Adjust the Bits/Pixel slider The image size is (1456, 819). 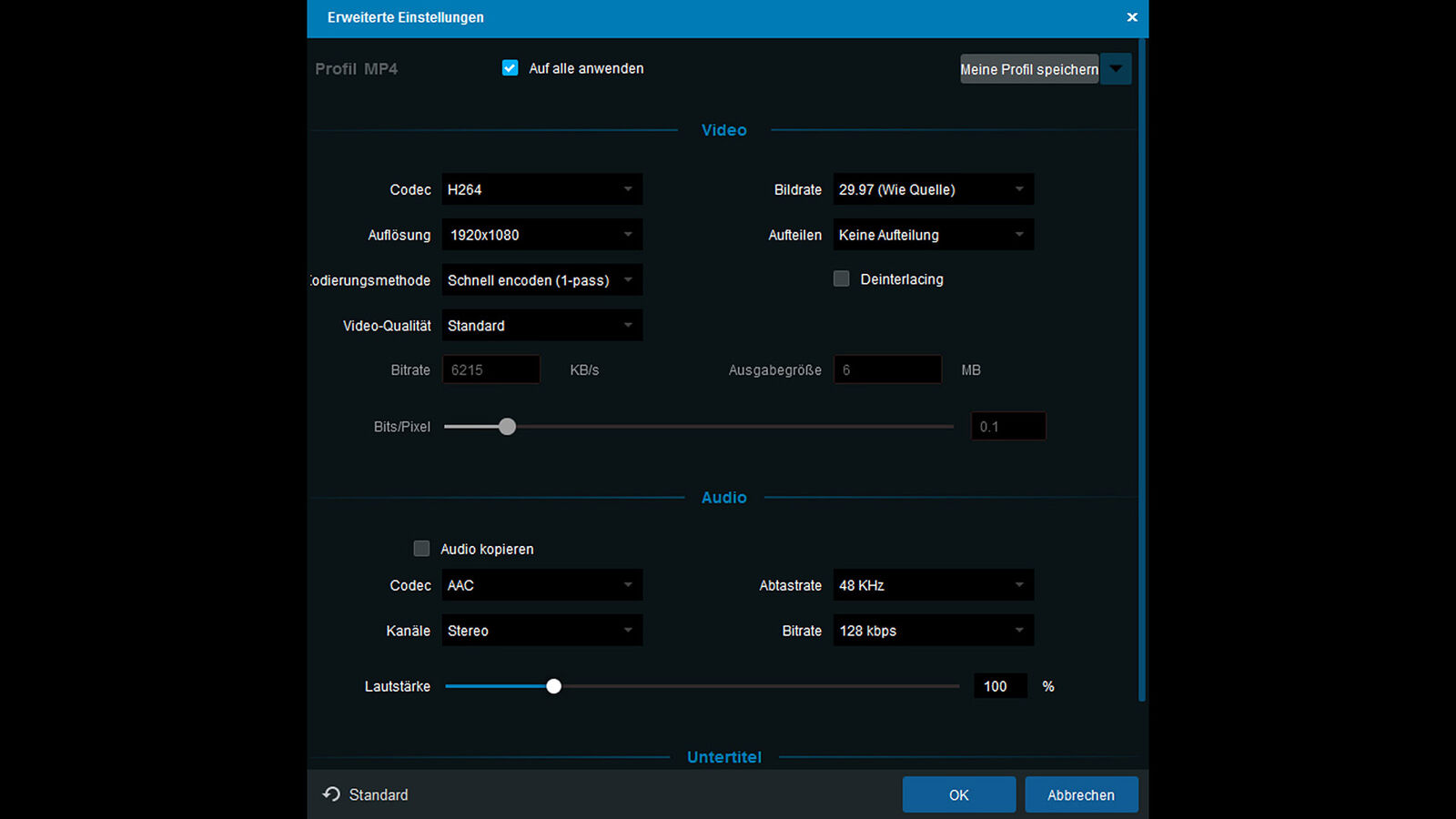507,426
